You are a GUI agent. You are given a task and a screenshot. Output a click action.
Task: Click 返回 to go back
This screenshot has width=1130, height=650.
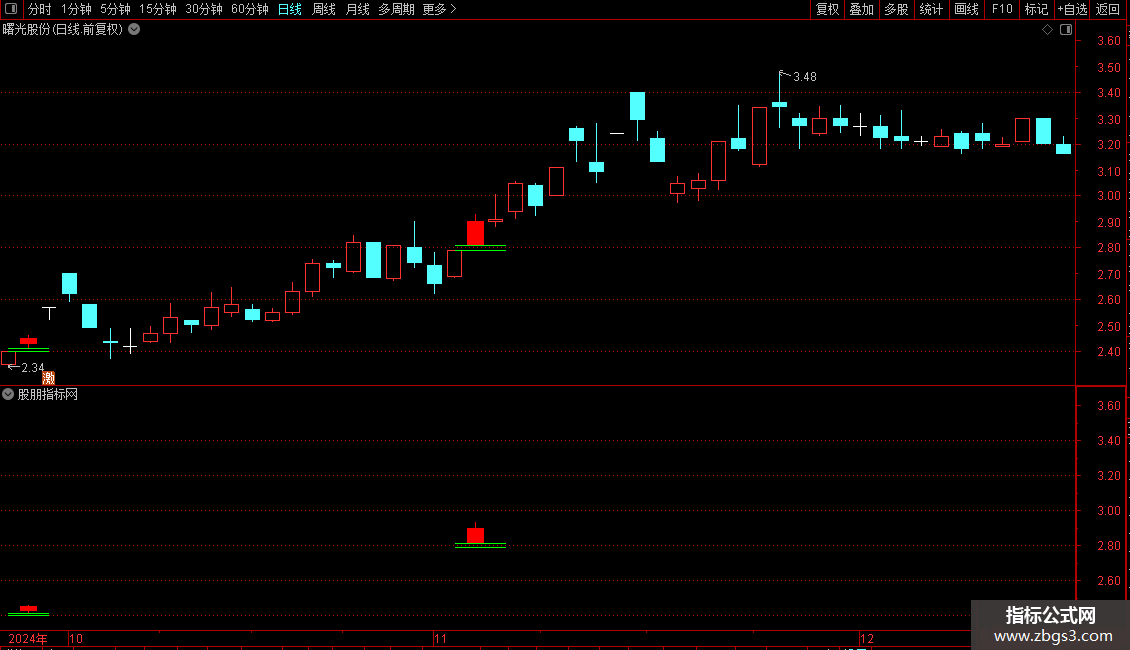(x=1108, y=9)
